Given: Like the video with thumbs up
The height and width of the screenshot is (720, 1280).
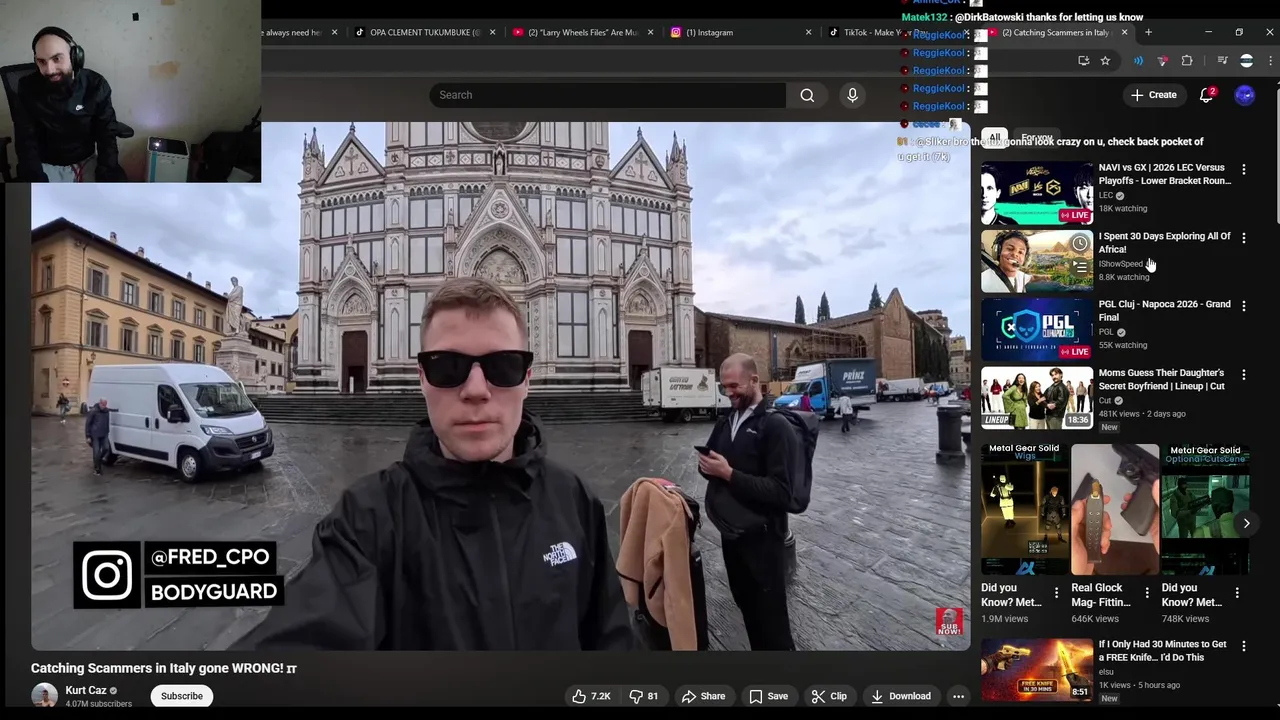Looking at the screenshot, I should tap(590, 696).
